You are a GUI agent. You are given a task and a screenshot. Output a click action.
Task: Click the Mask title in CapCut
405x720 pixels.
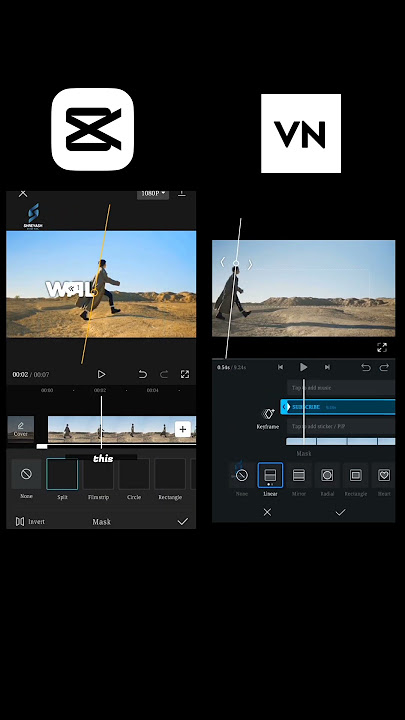(101, 522)
